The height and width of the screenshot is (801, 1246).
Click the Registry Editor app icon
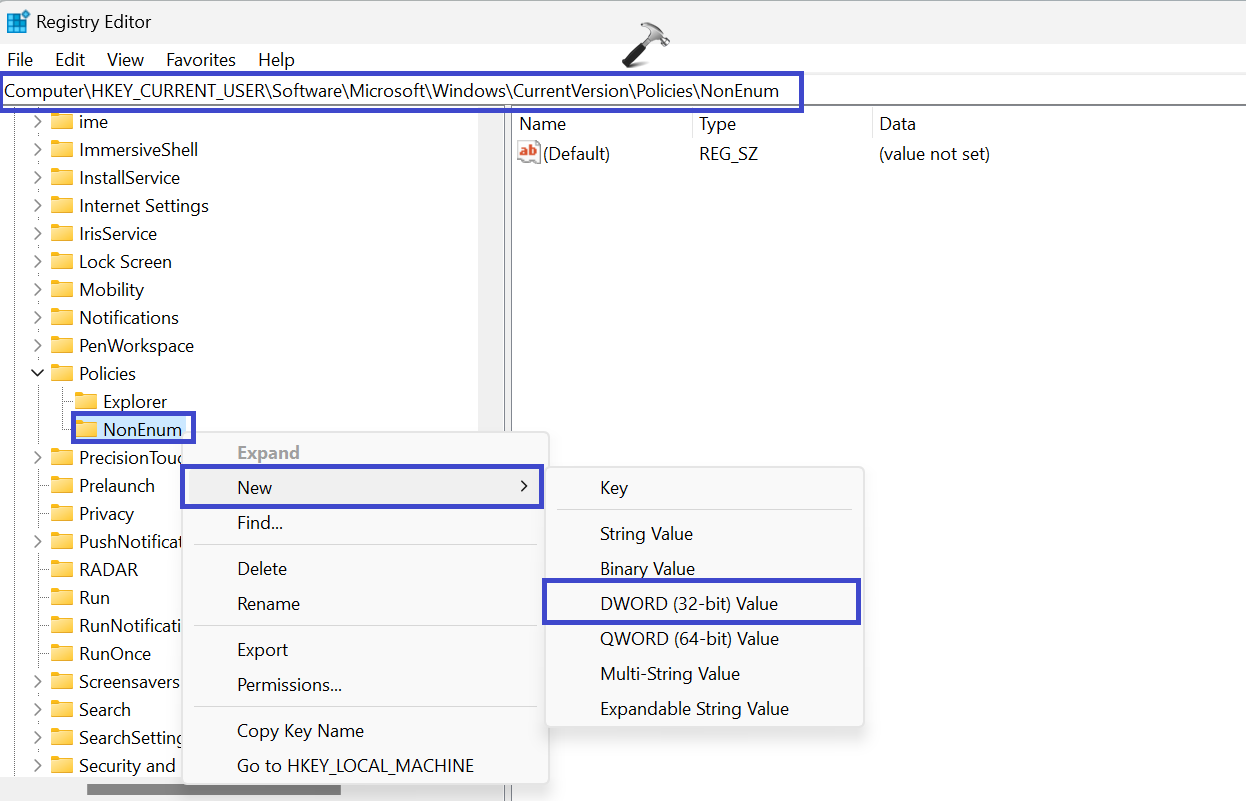tap(18, 20)
